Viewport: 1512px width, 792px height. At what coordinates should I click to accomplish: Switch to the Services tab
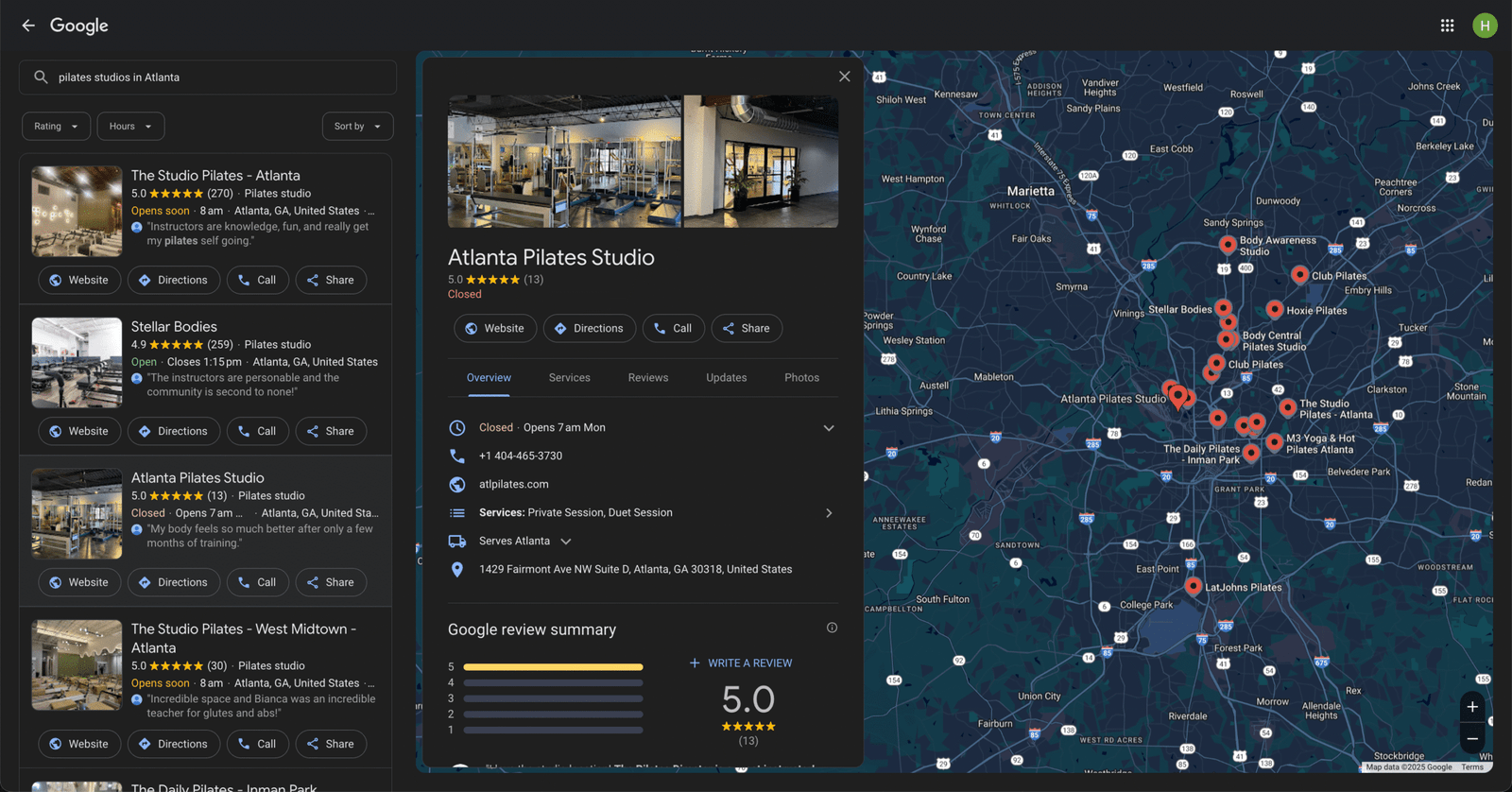pyautogui.click(x=570, y=378)
